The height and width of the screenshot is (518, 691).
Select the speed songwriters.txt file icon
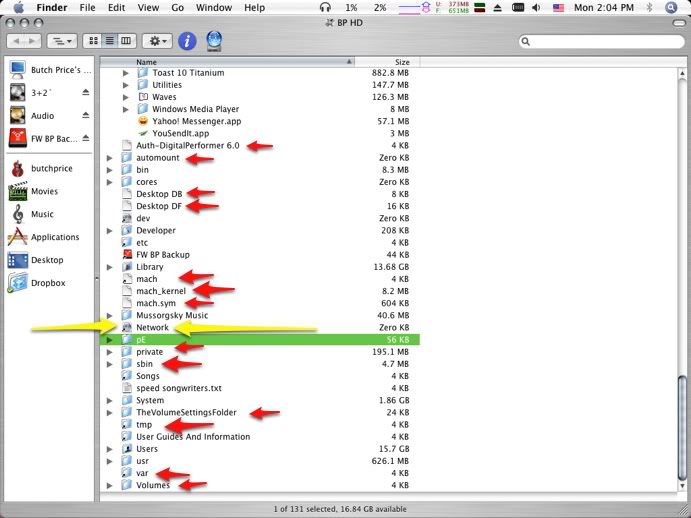coord(127,388)
